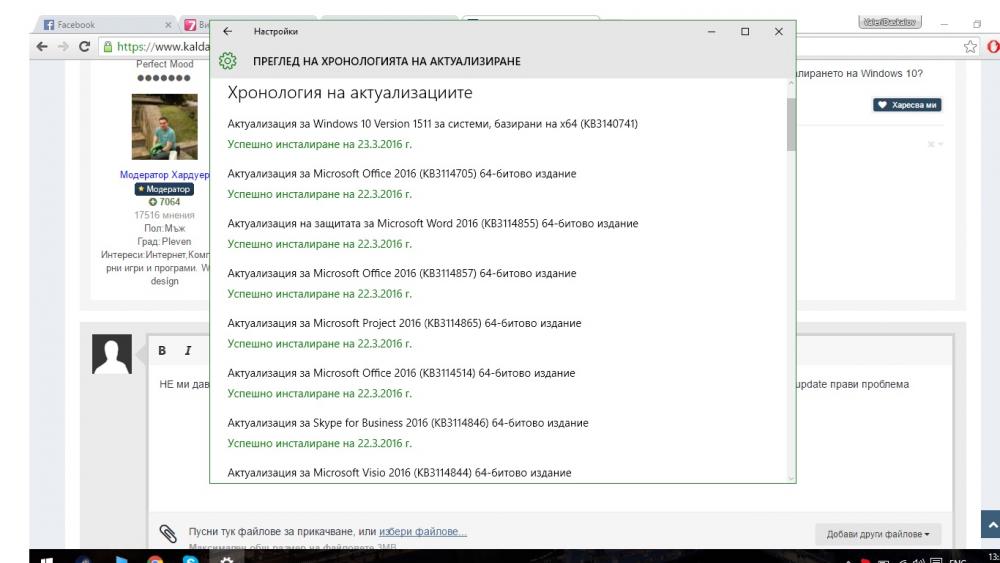This screenshot has width=1000, height=563.
Task: Select the Visio 2016 KB3114844 update entry
Action: click(x=399, y=472)
